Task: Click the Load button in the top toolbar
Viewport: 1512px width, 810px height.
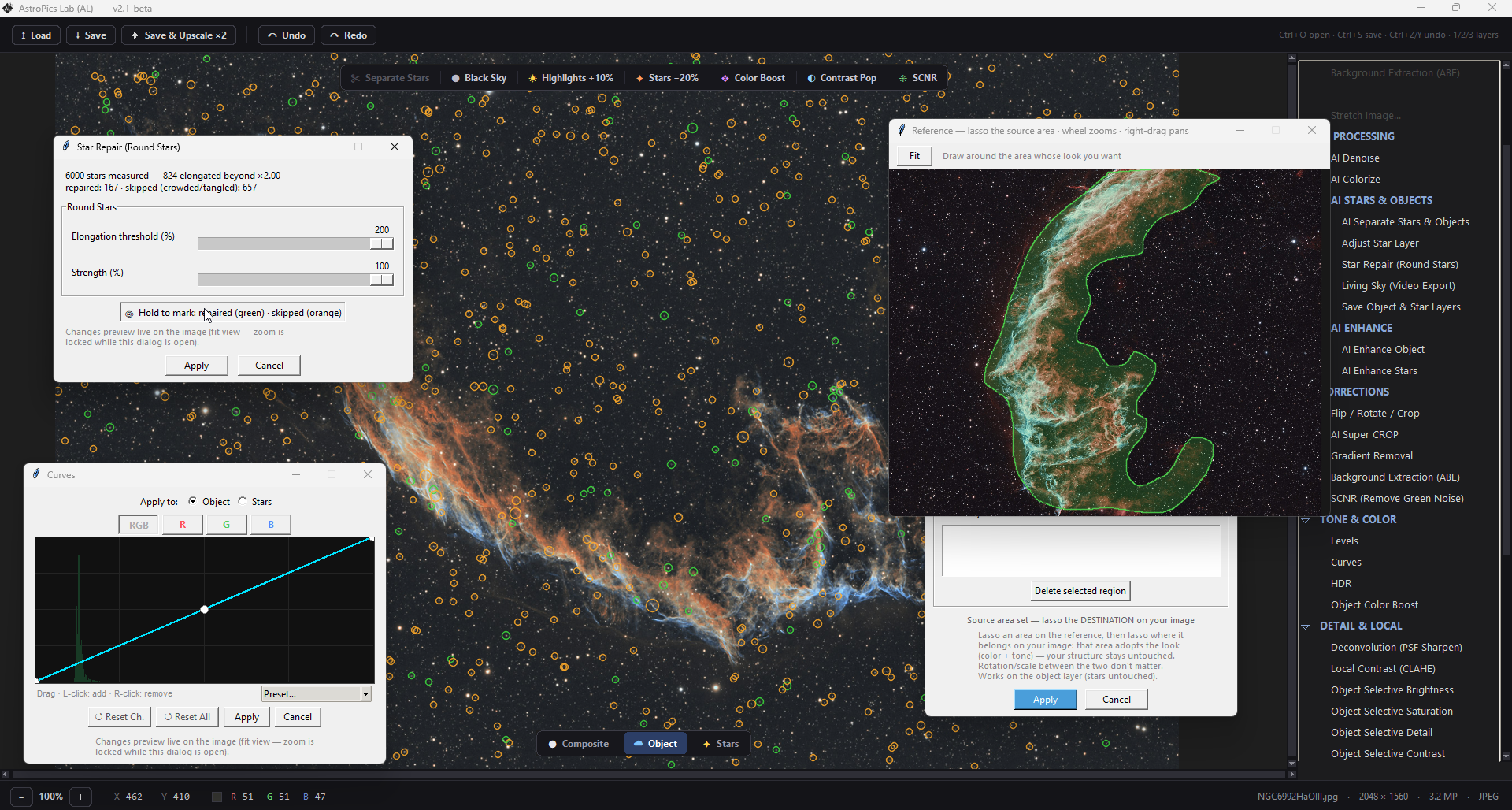Action: coord(36,35)
